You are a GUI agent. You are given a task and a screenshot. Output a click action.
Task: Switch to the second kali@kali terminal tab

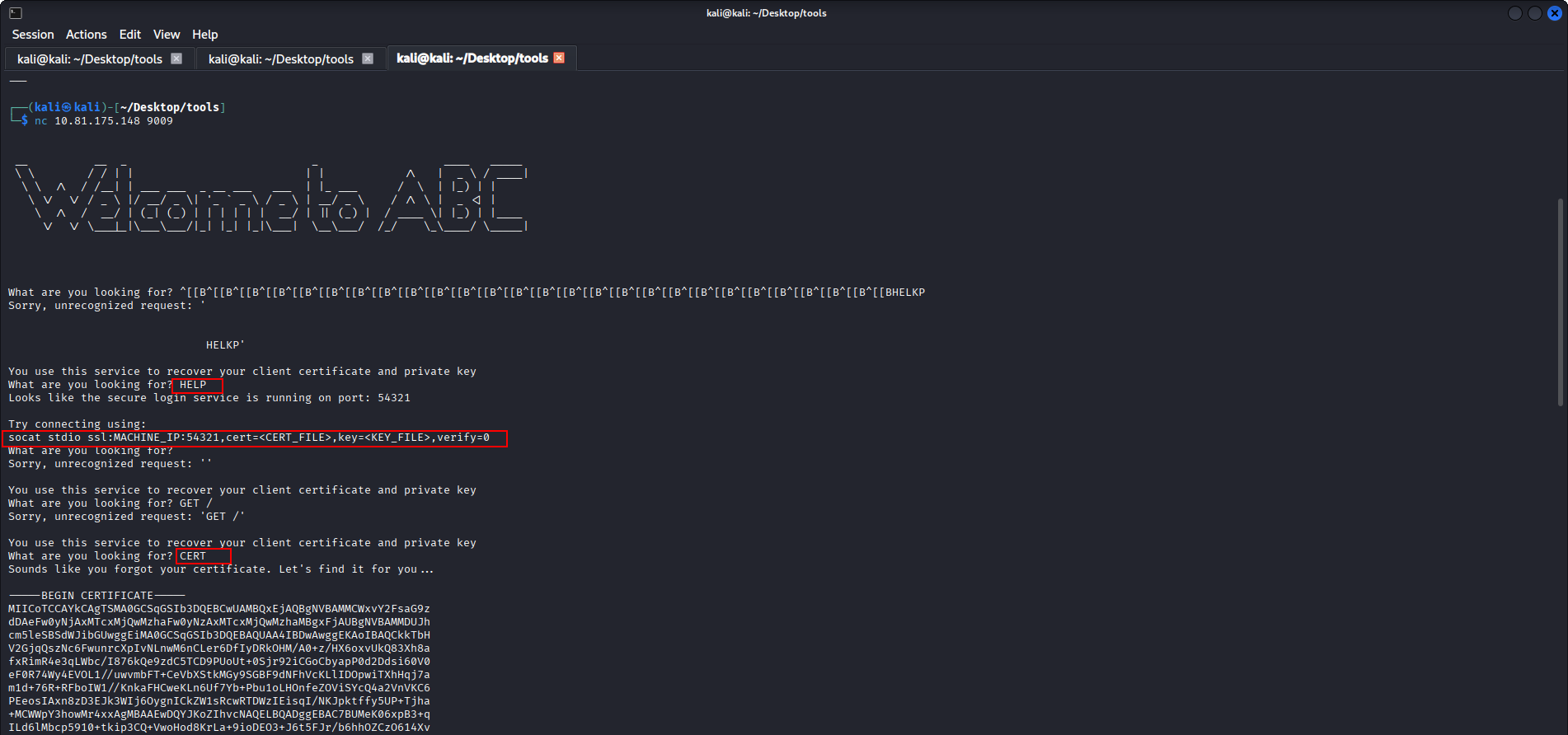280,59
